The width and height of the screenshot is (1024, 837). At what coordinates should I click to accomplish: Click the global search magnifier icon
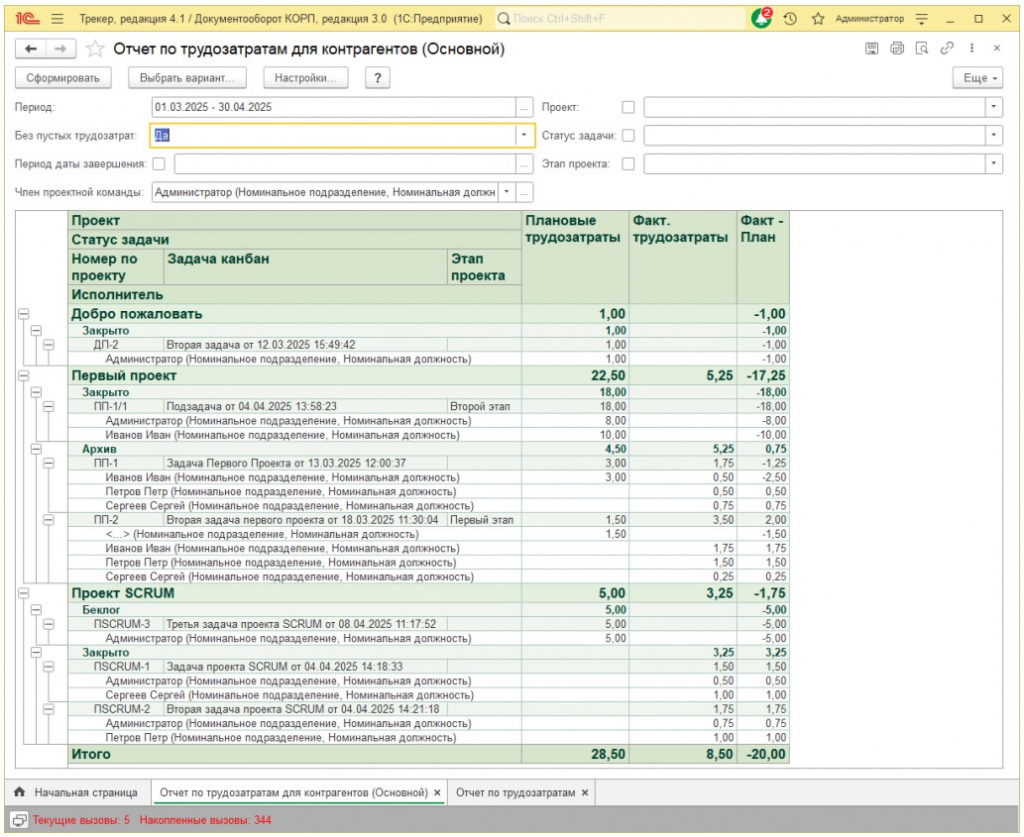point(504,19)
